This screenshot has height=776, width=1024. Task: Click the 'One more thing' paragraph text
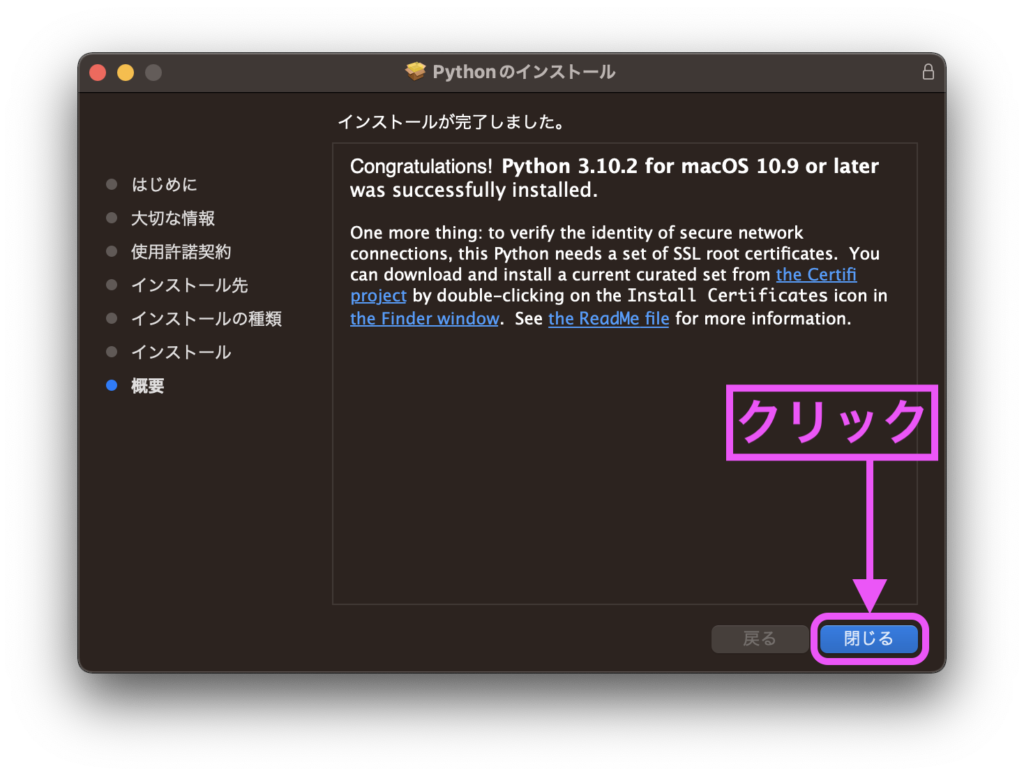click(618, 275)
